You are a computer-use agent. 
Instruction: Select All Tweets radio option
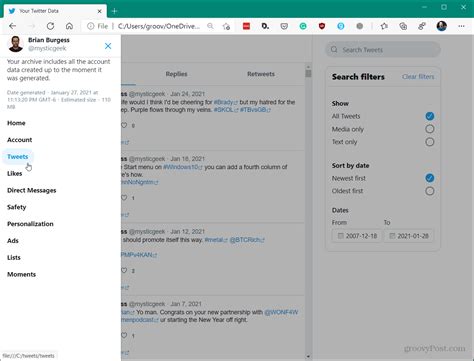tap(430, 116)
